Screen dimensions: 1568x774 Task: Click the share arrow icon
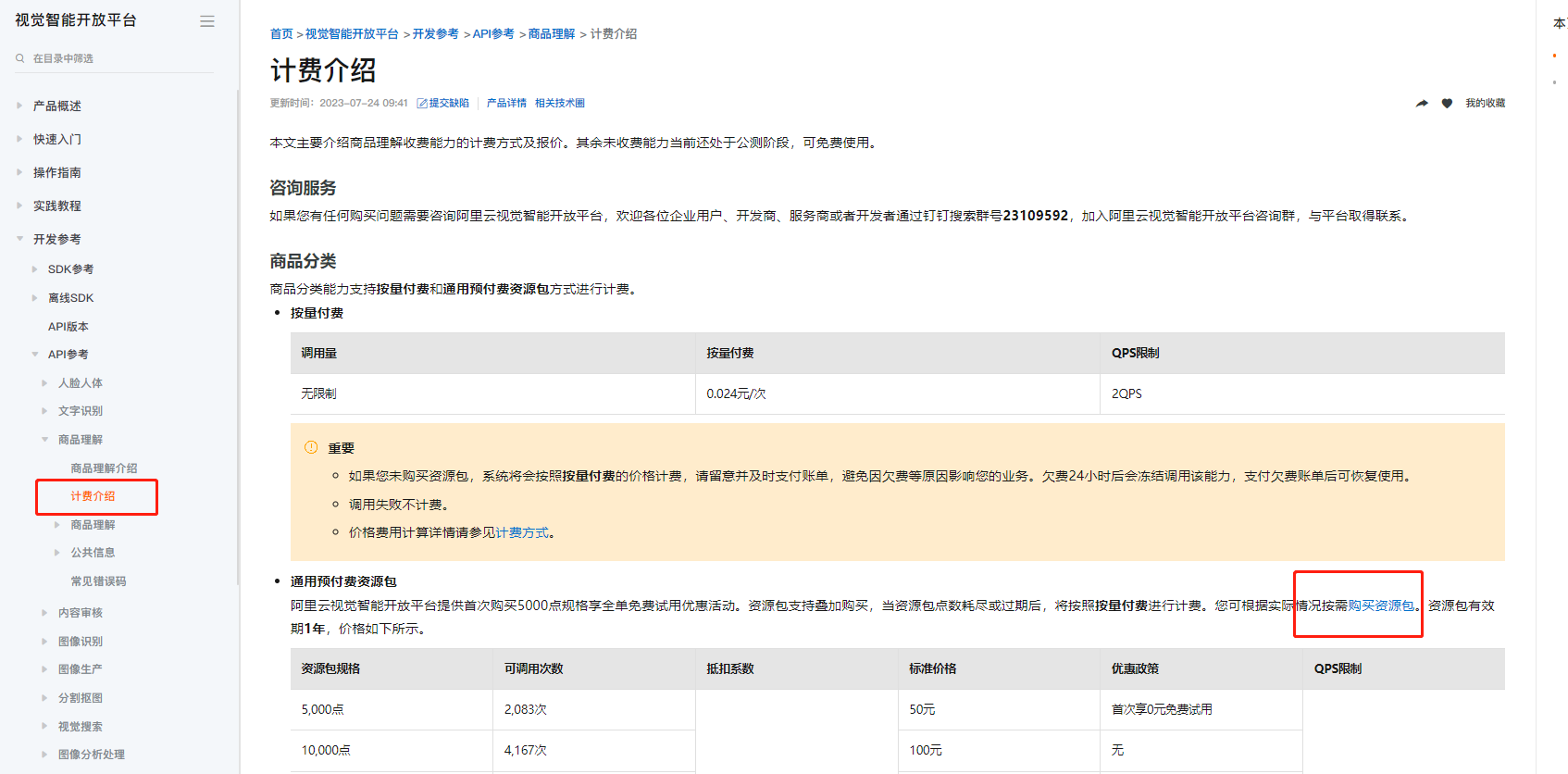tap(1422, 104)
